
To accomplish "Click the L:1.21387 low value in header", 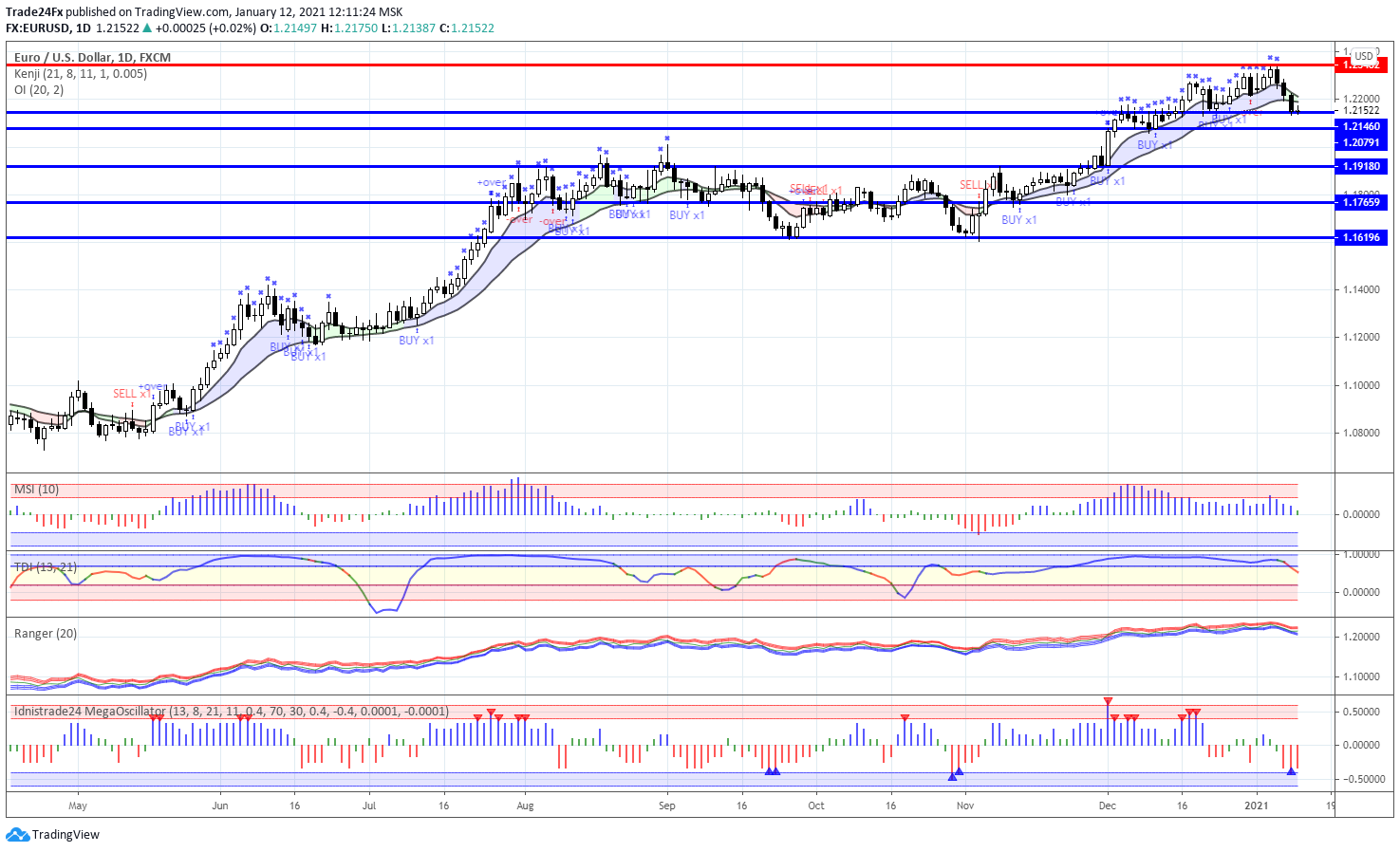I will click(x=409, y=28).
